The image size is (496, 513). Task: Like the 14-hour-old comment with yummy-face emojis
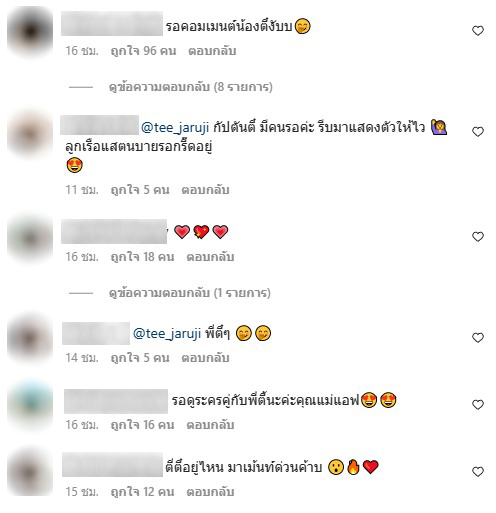click(478, 338)
